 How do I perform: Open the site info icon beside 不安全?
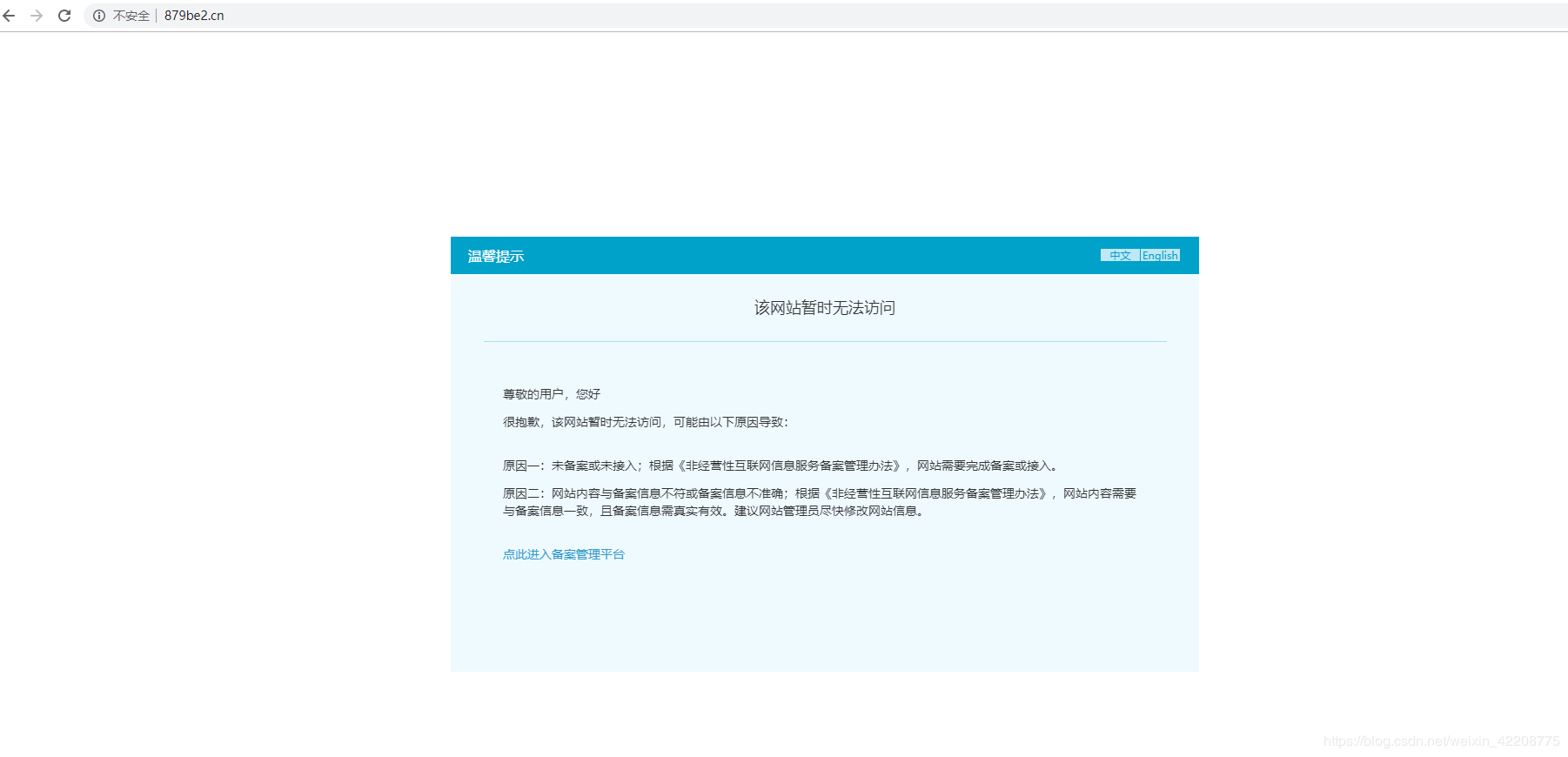pyautogui.click(x=99, y=16)
